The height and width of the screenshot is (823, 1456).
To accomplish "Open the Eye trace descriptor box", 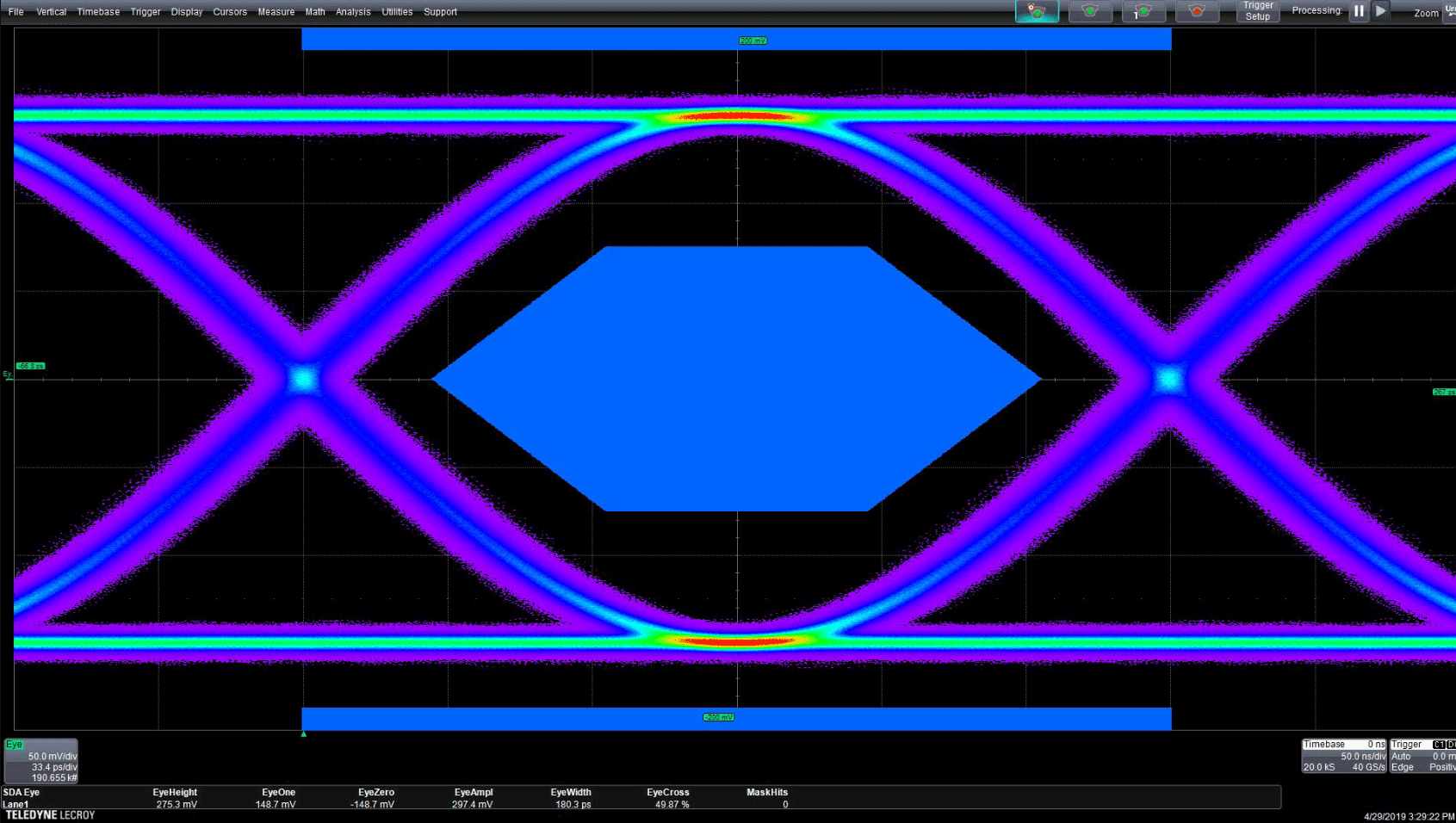I will [x=41, y=761].
